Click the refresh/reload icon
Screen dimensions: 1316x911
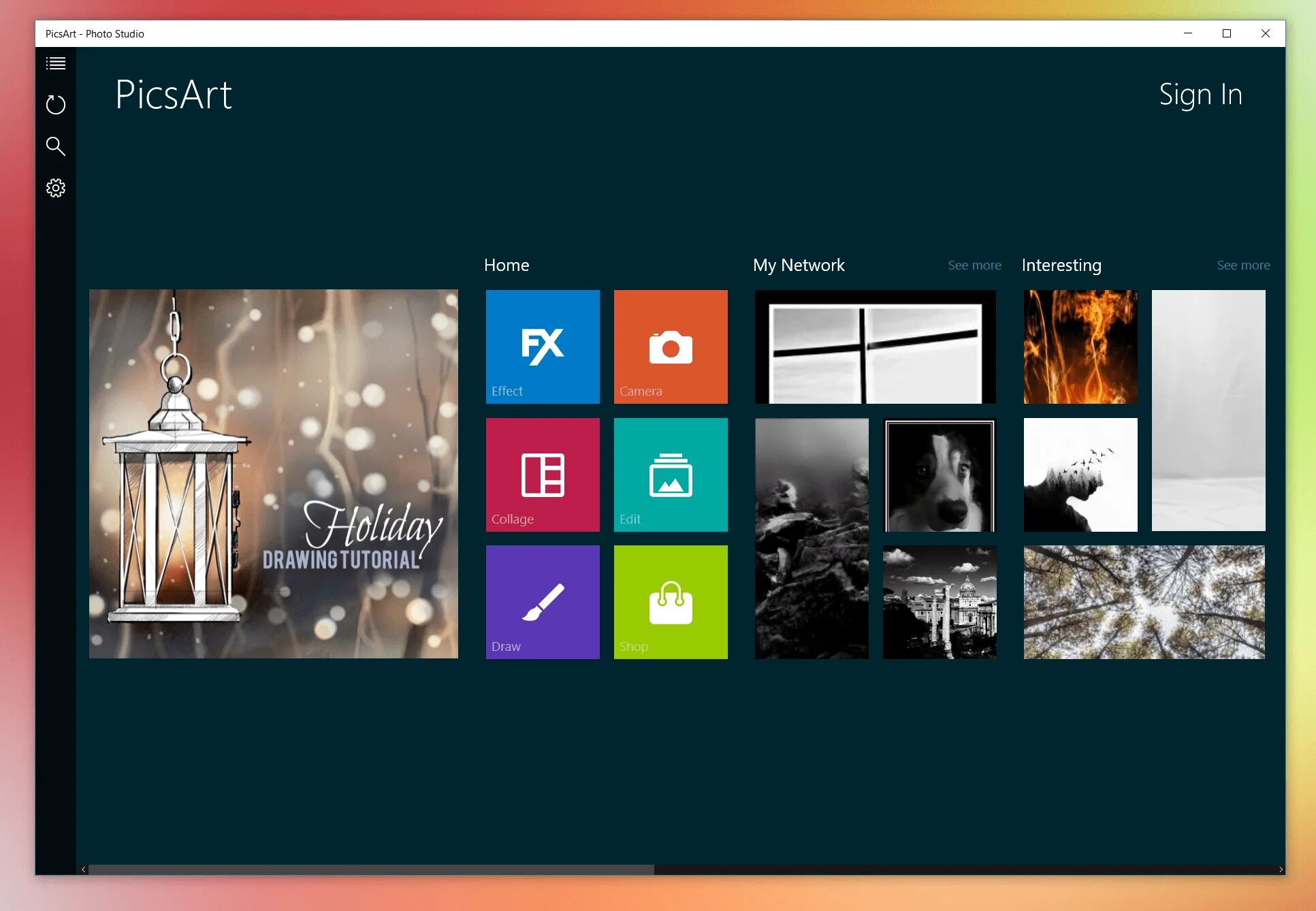(56, 104)
